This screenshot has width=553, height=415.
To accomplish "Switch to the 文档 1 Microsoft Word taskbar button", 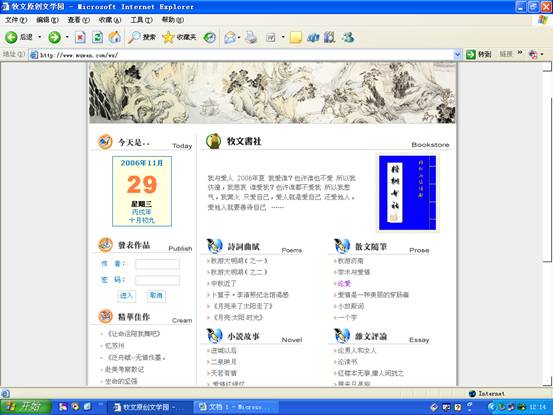I will [236, 407].
